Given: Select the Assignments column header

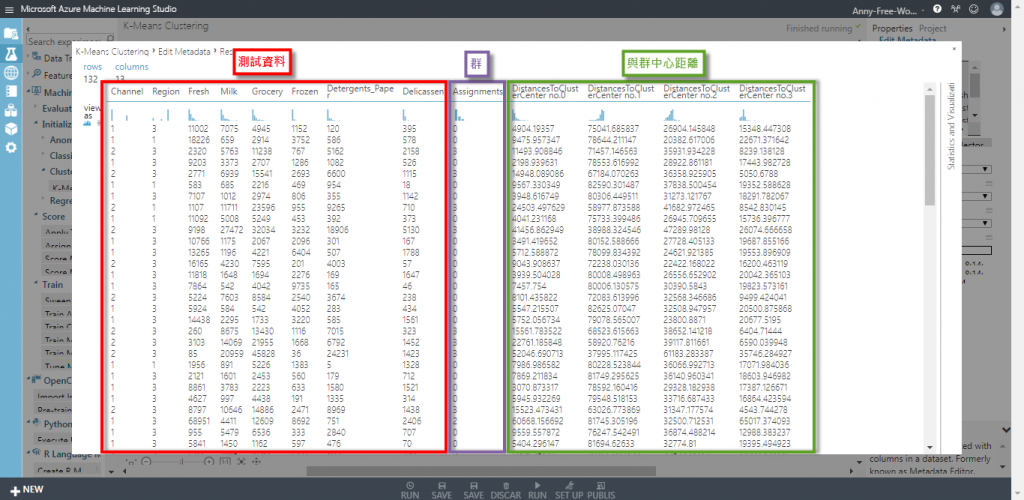Looking at the screenshot, I should coord(478,92).
